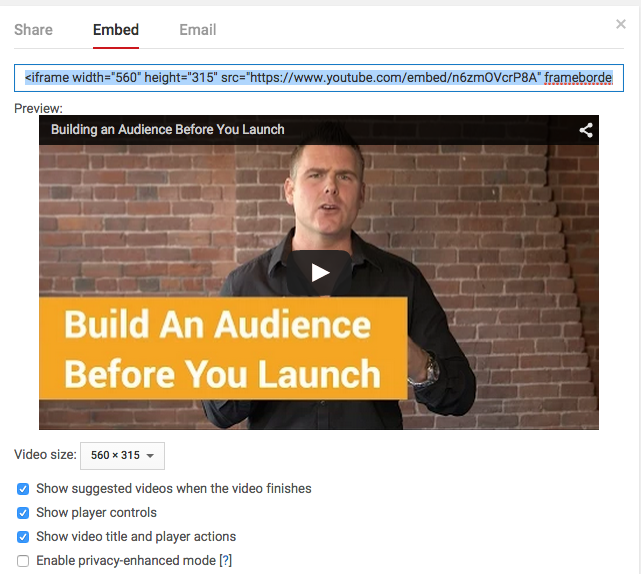Uncheck Show suggested videos checkbox
The image size is (641, 574).
[x=23, y=489]
